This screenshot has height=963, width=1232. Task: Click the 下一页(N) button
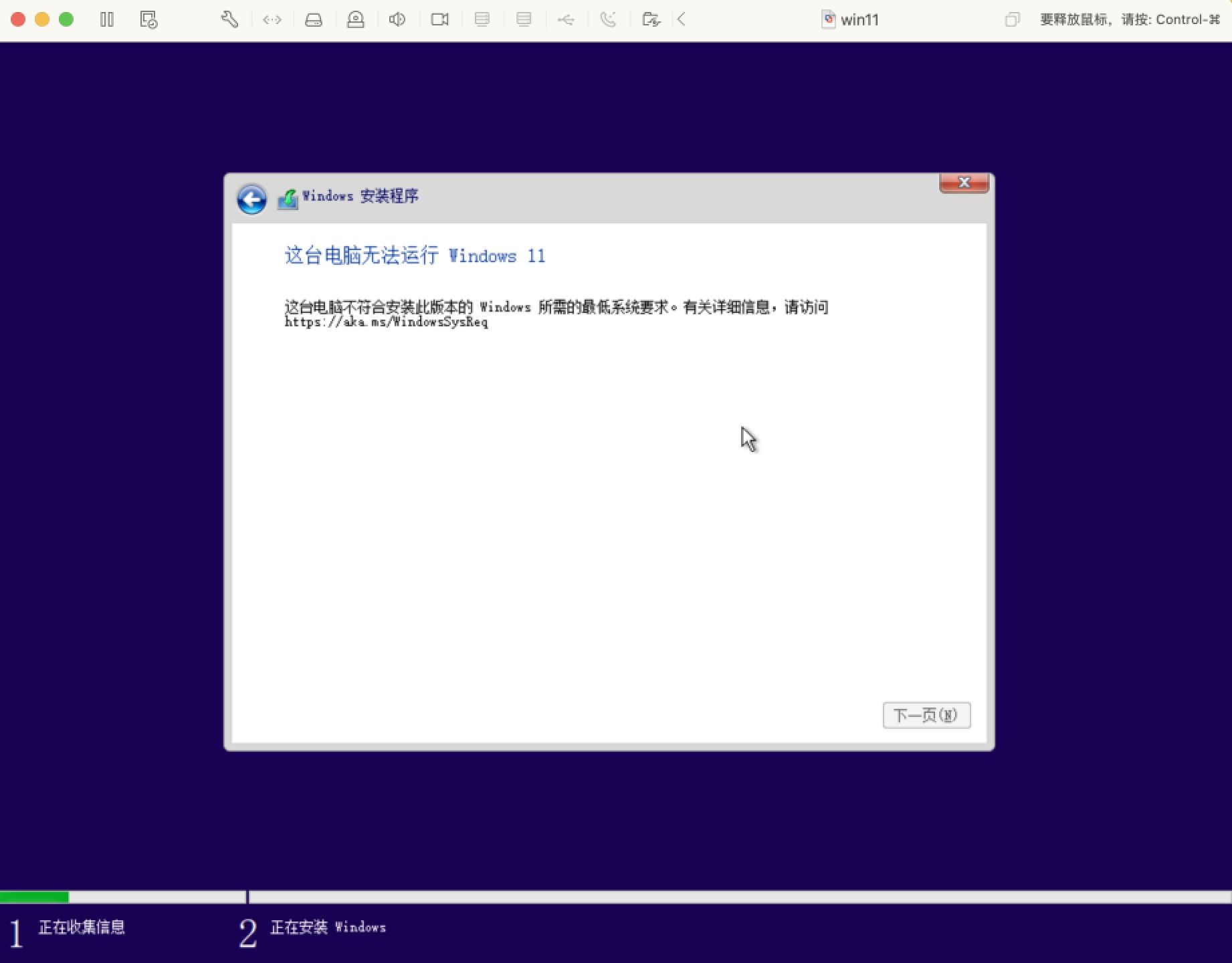click(x=926, y=715)
